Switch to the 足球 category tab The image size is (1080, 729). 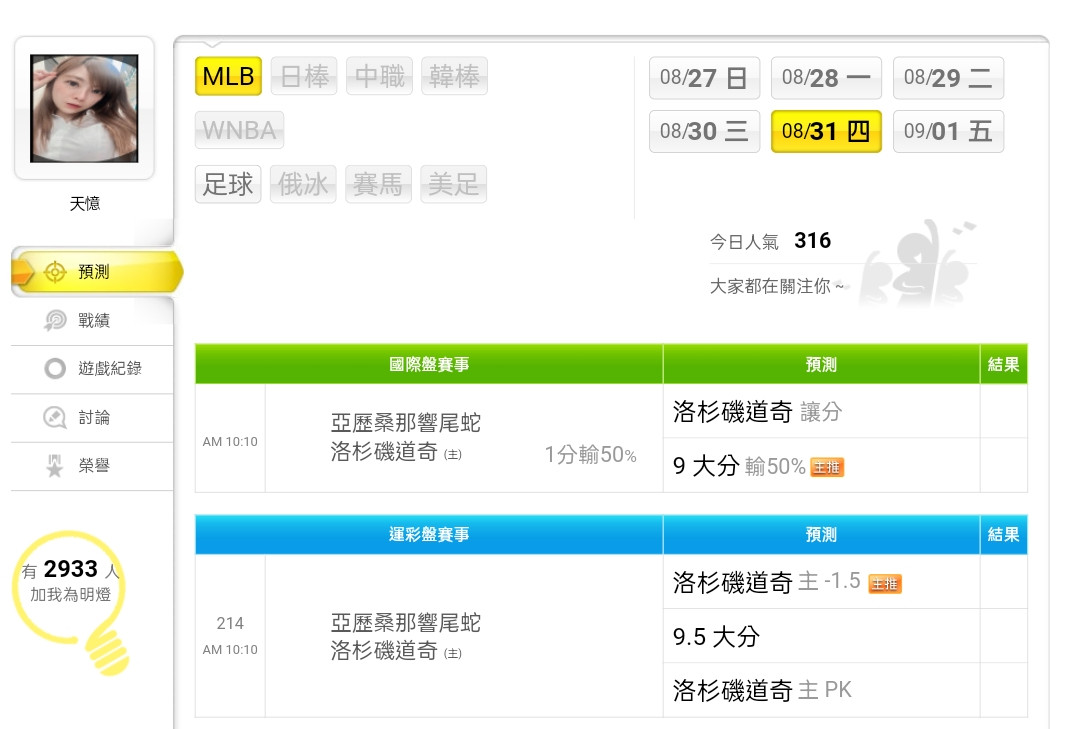228,184
